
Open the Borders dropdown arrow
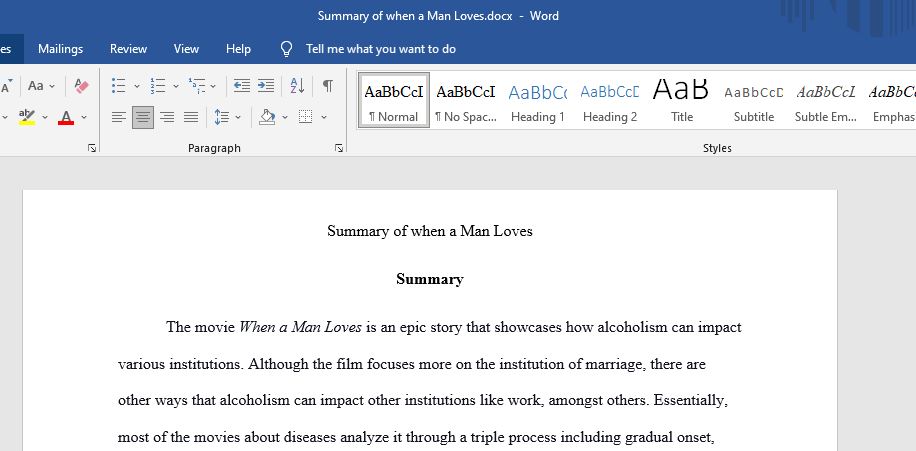324,117
